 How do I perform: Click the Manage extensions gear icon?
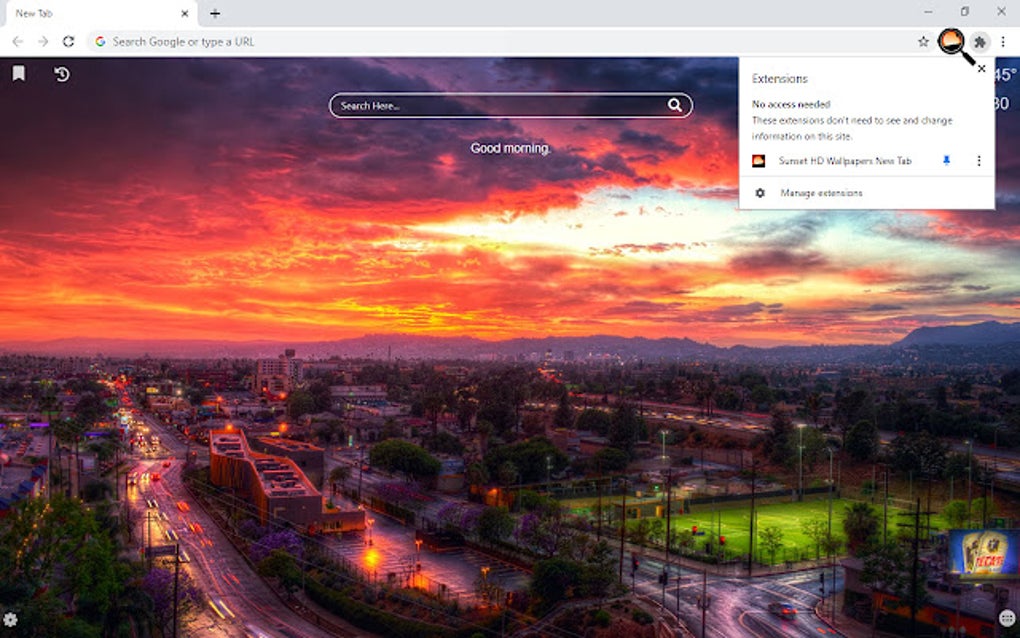[760, 193]
